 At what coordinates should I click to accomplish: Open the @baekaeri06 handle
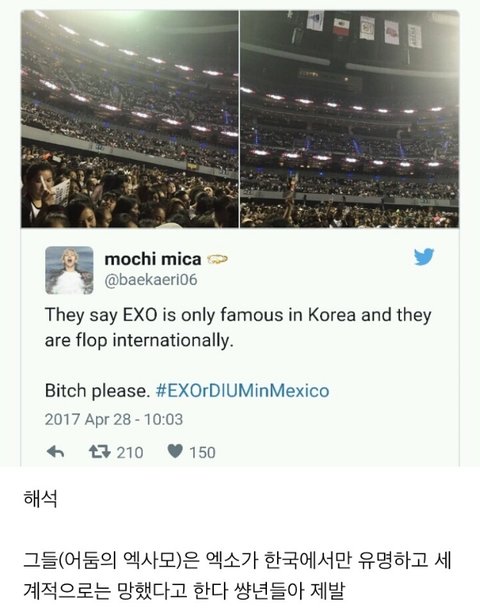pos(151,280)
